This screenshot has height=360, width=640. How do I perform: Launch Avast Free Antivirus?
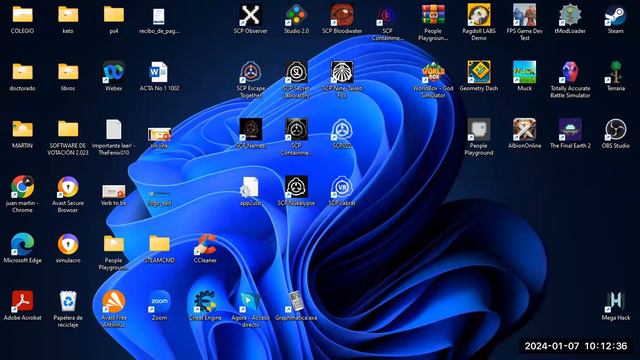pyautogui.click(x=113, y=301)
